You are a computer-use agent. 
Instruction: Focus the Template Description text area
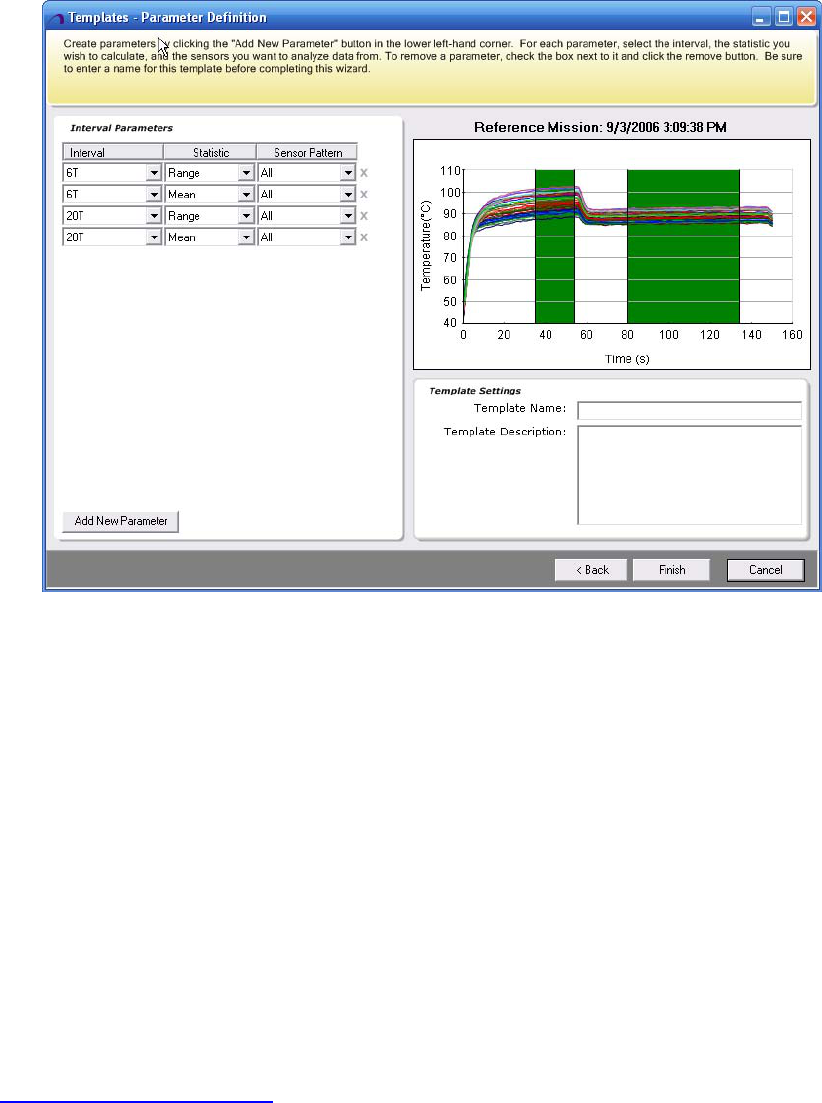[689, 475]
